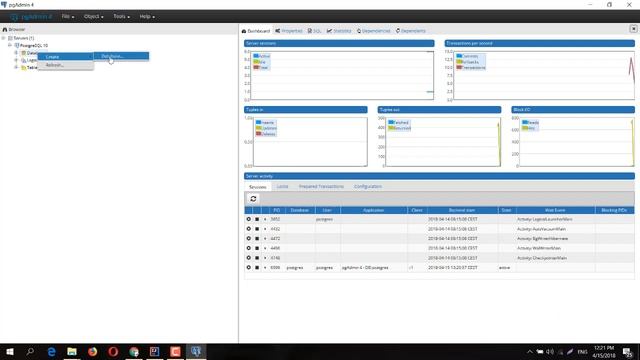
Task: Refresh the server activity sessions list
Action: click(253, 199)
